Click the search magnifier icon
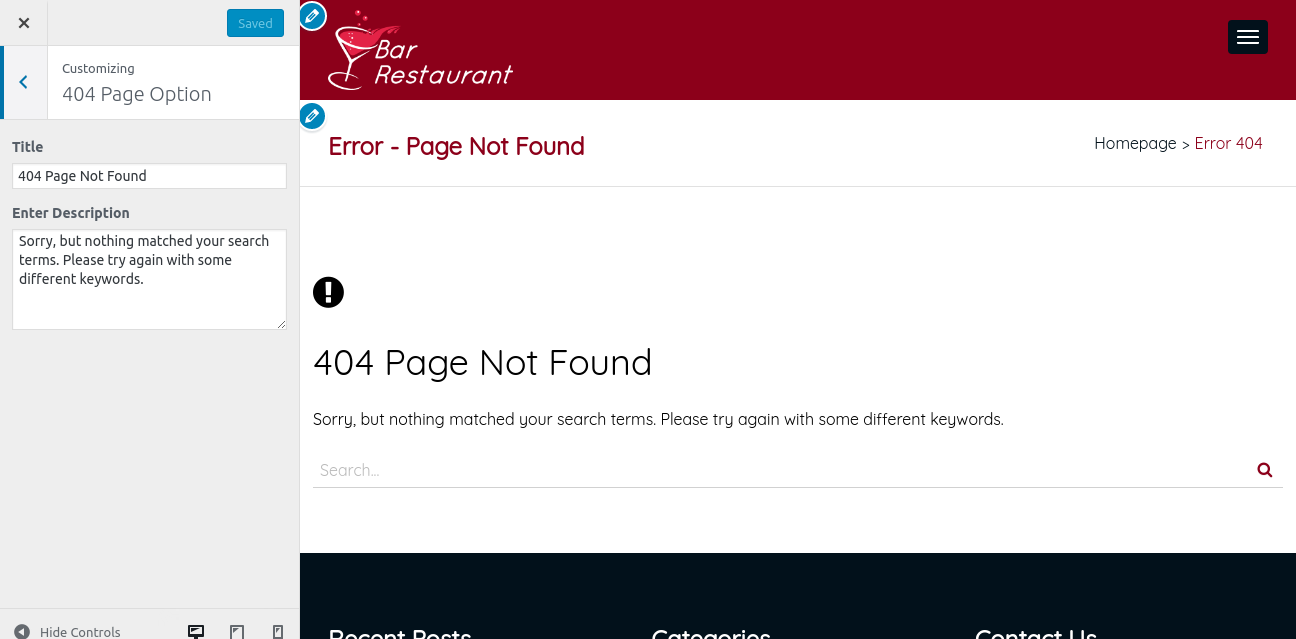 (1265, 470)
